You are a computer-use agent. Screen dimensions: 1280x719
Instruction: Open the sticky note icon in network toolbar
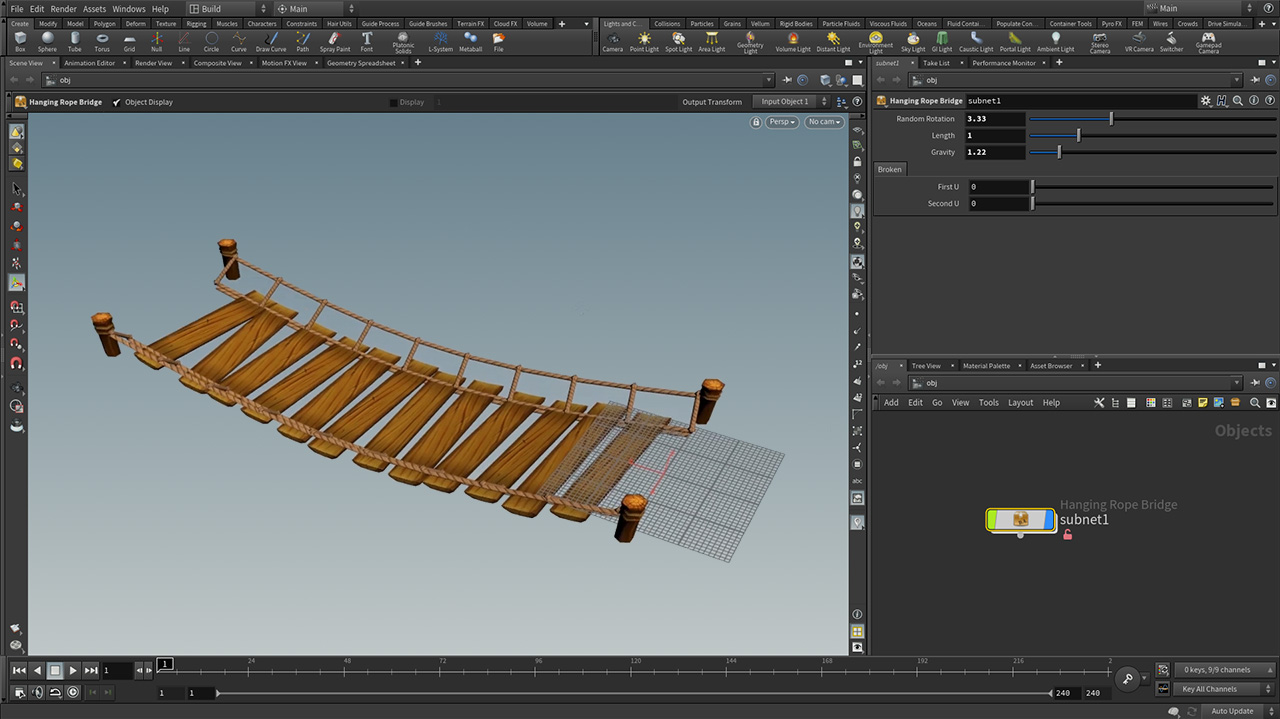(1202, 402)
